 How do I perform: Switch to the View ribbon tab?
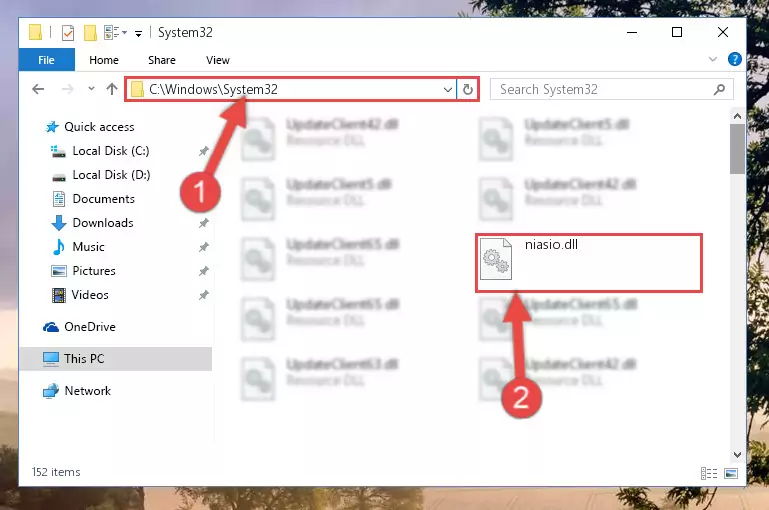pyautogui.click(x=218, y=60)
